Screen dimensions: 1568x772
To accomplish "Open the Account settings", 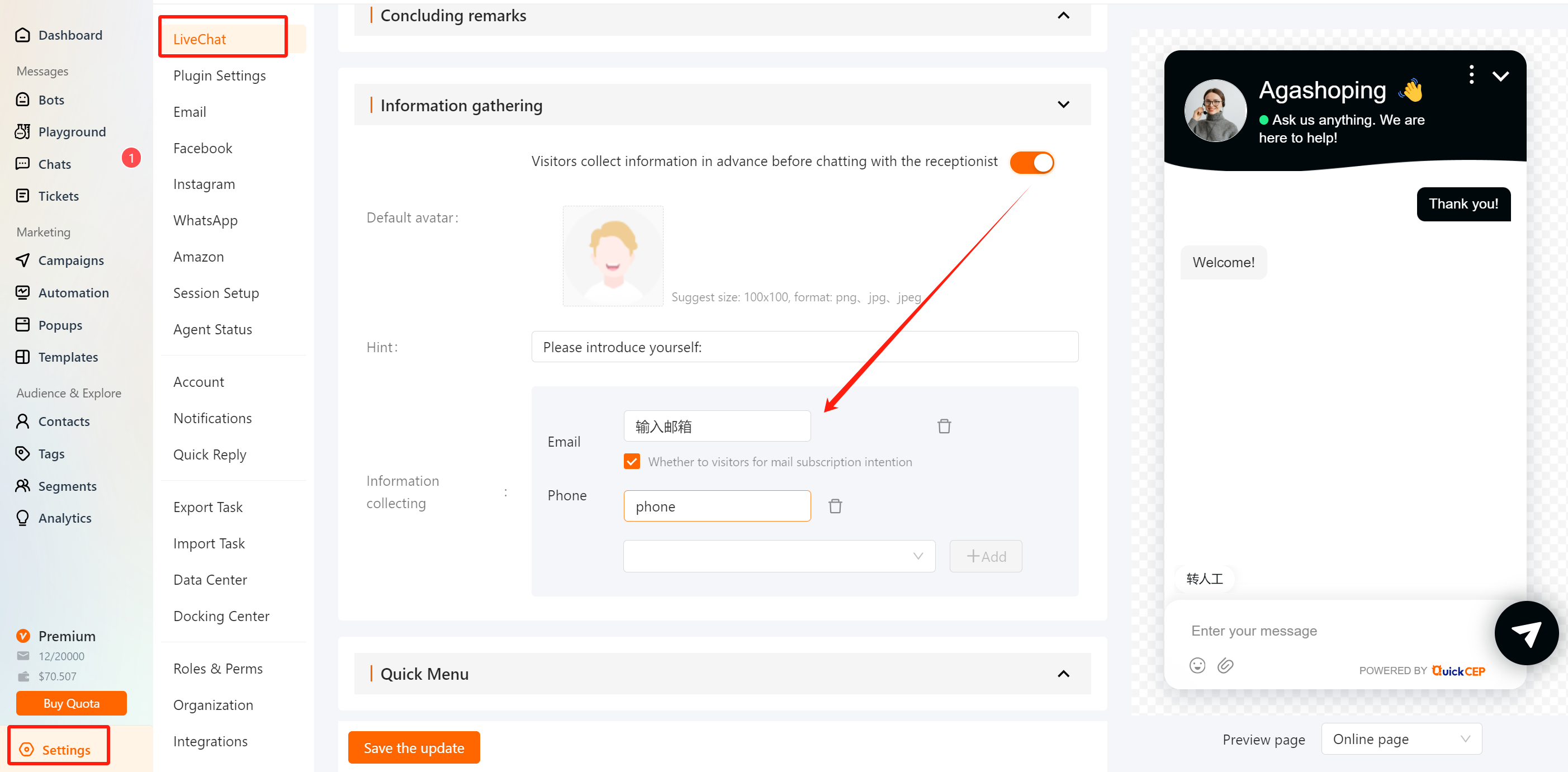I will (x=198, y=382).
